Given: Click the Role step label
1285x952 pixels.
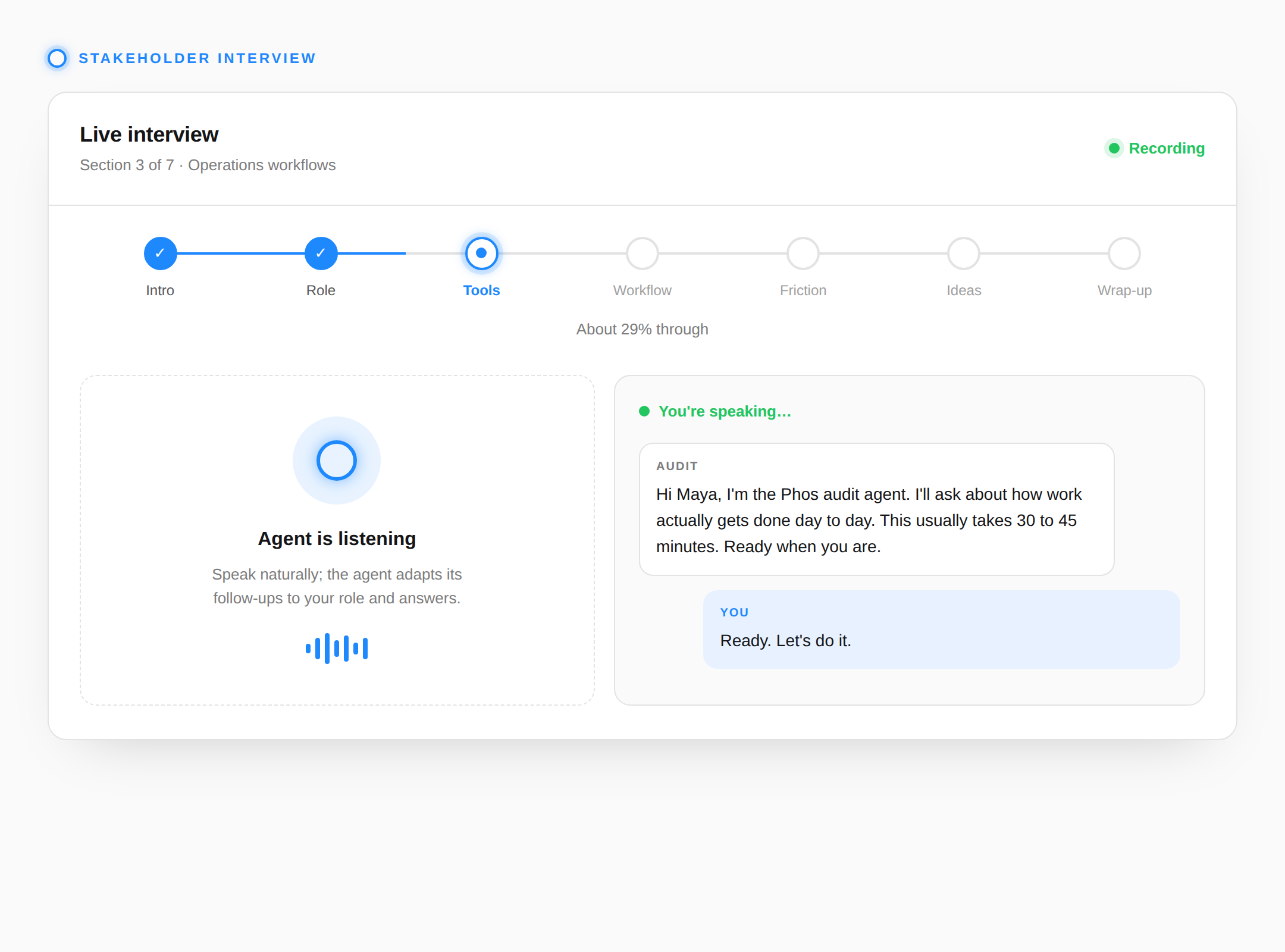Looking at the screenshot, I should (x=321, y=290).
